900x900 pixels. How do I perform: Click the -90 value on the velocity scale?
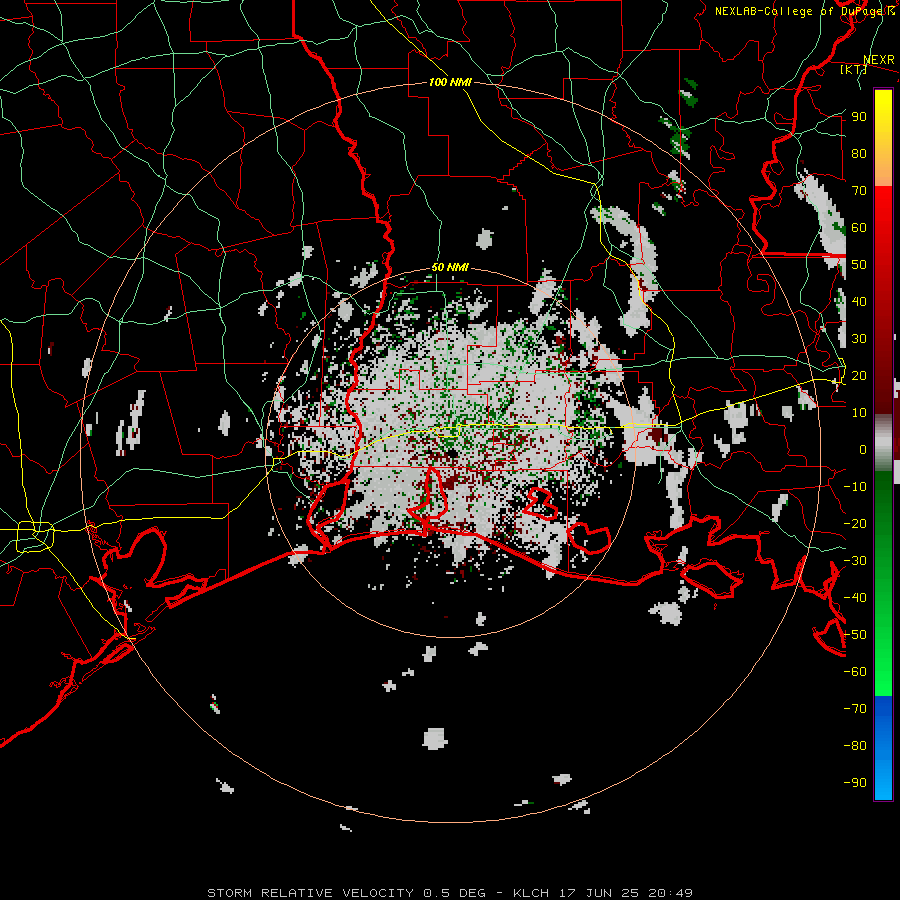[x=855, y=783]
